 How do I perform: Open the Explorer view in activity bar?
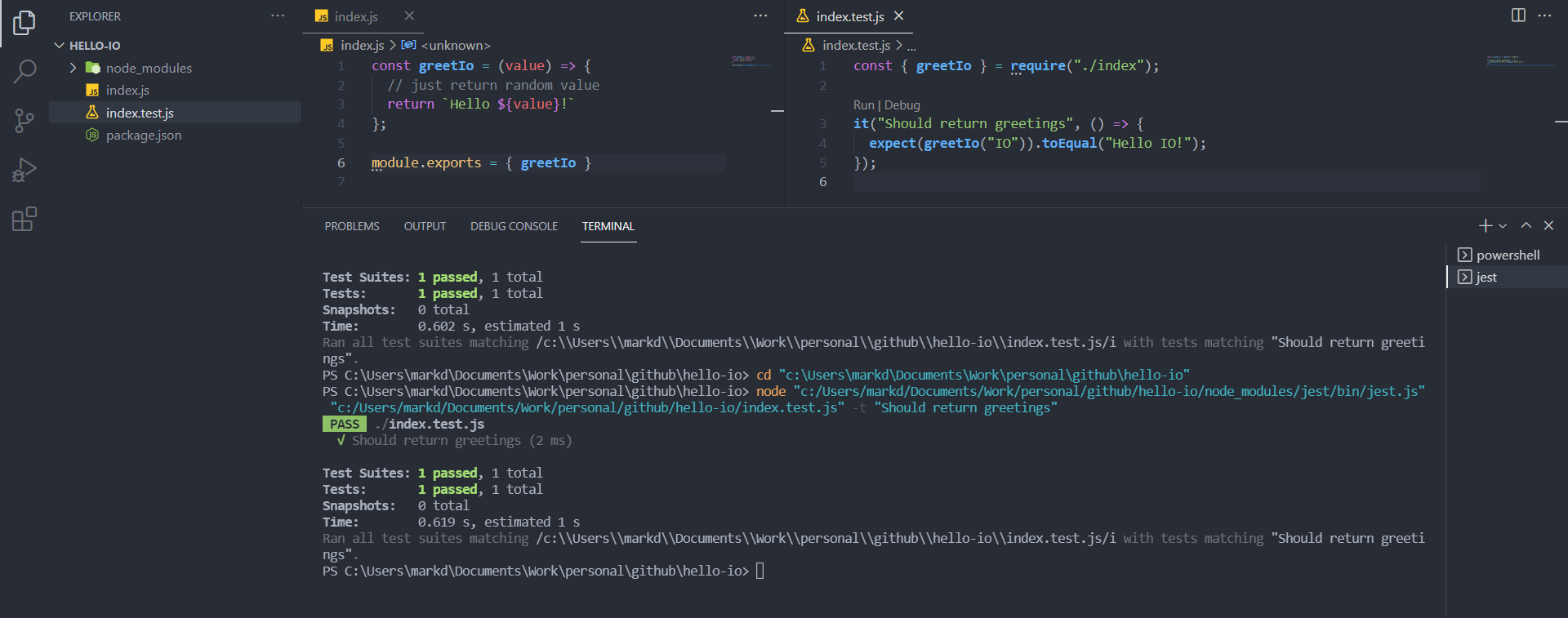(24, 23)
